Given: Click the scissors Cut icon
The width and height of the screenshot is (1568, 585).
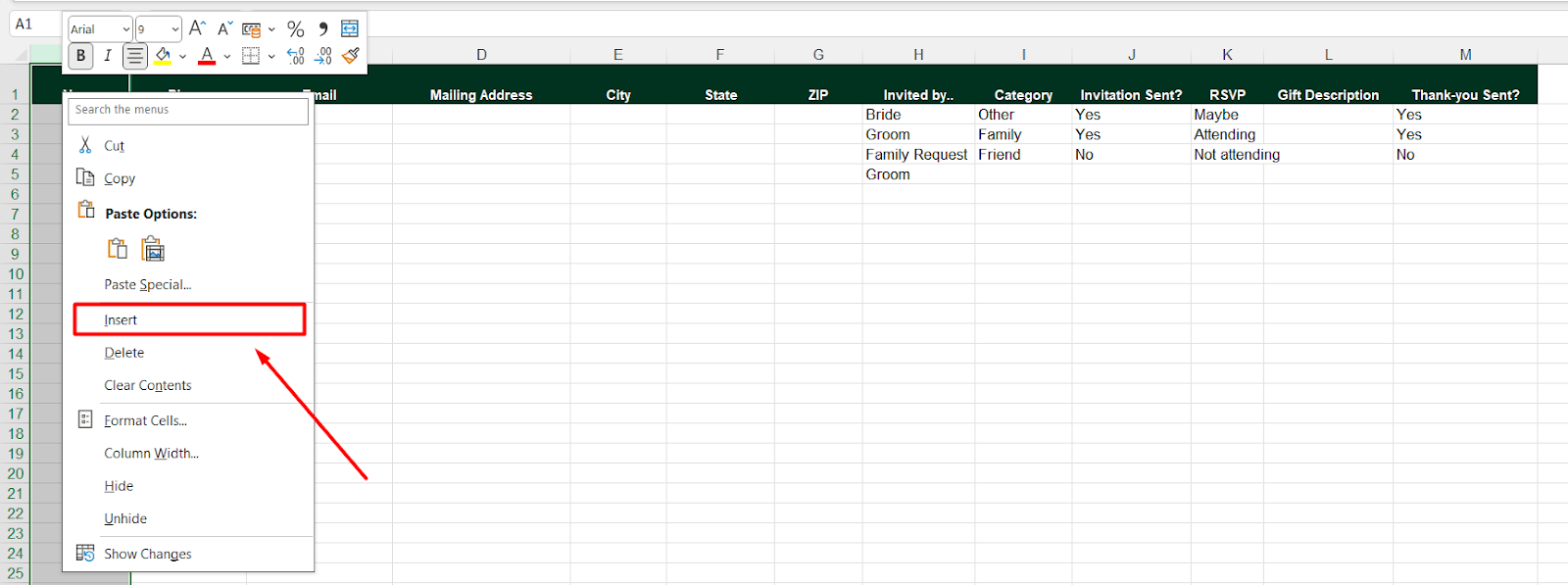Looking at the screenshot, I should click(85, 145).
